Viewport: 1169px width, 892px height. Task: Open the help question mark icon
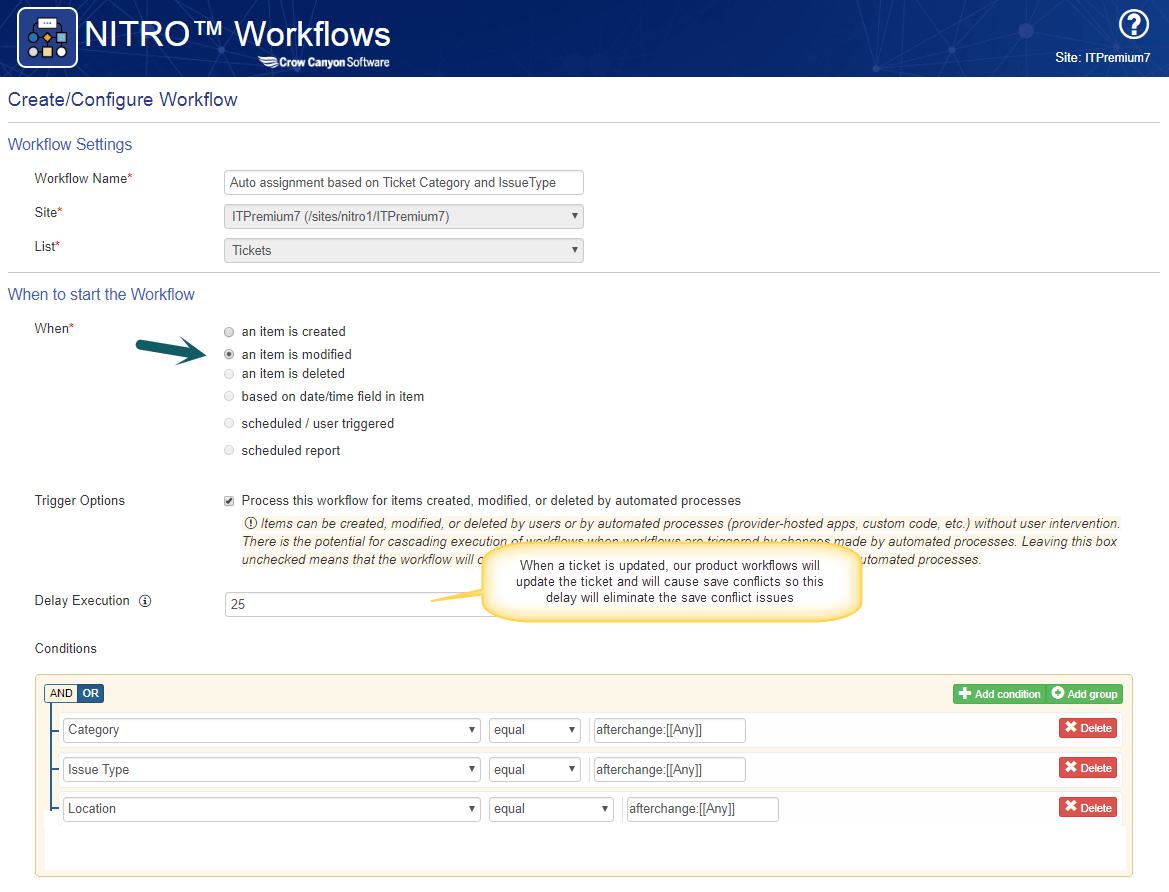click(1133, 25)
